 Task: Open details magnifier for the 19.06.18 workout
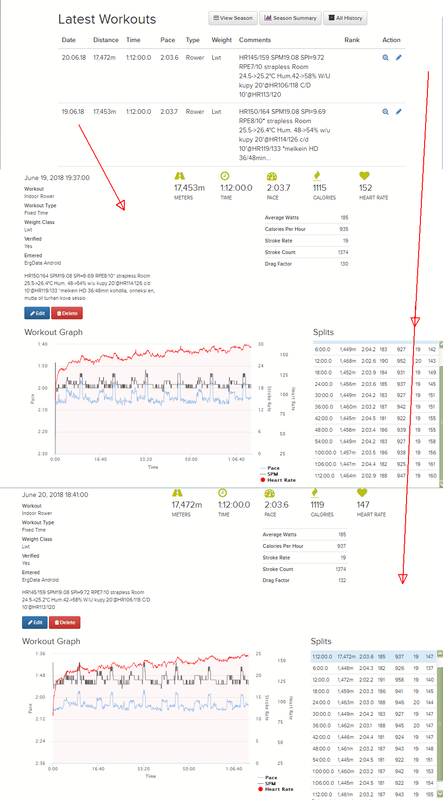(385, 111)
